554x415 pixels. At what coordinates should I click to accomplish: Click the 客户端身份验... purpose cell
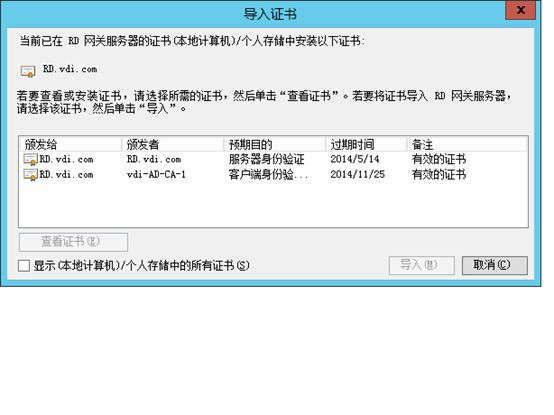(268, 174)
